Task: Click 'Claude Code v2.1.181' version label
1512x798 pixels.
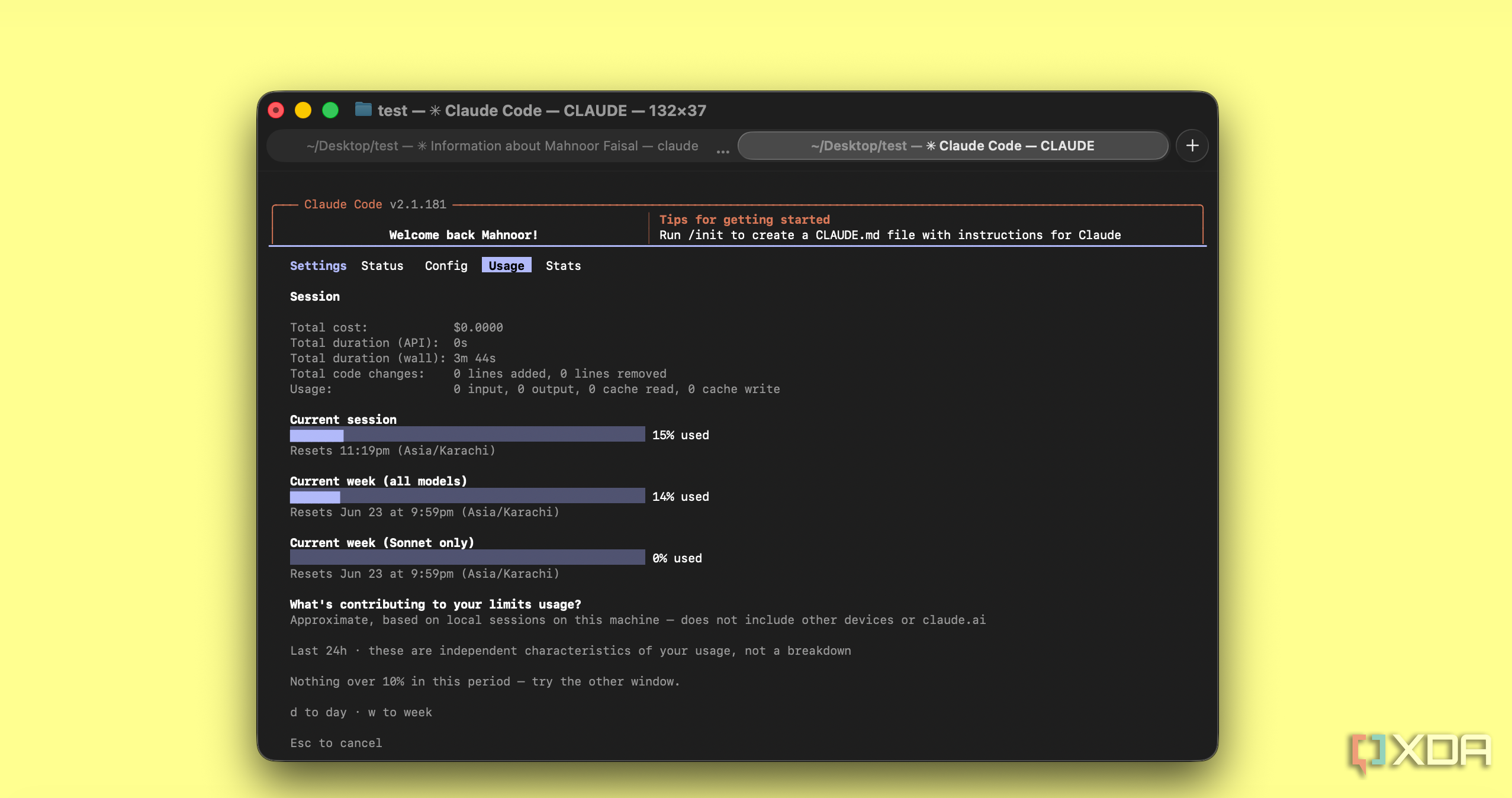Action: (375, 204)
